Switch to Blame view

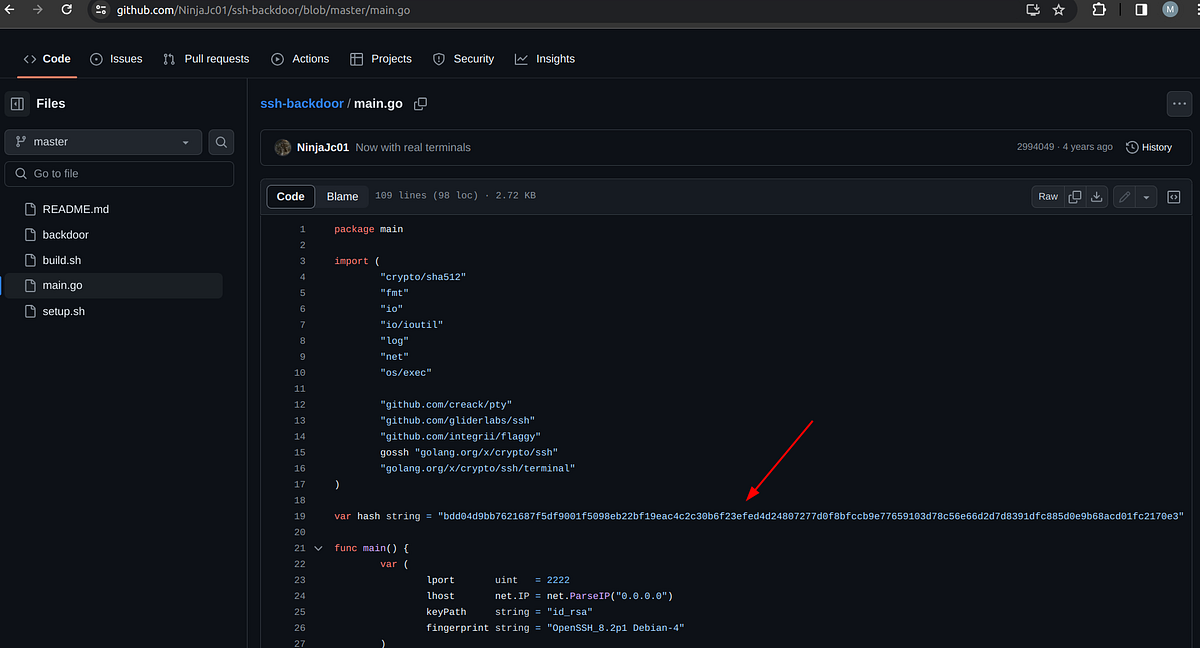[343, 196]
